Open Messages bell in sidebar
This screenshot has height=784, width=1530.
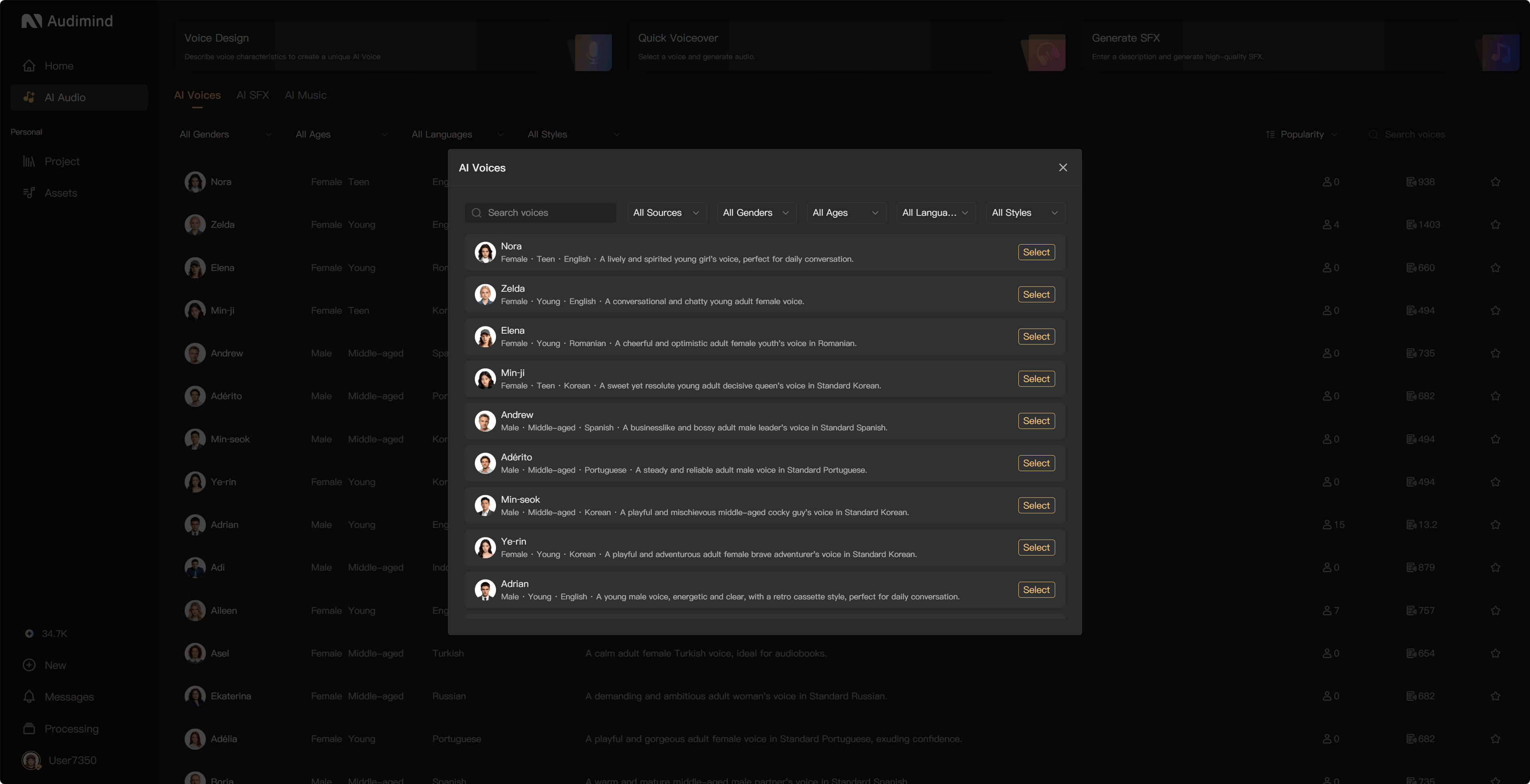29,697
